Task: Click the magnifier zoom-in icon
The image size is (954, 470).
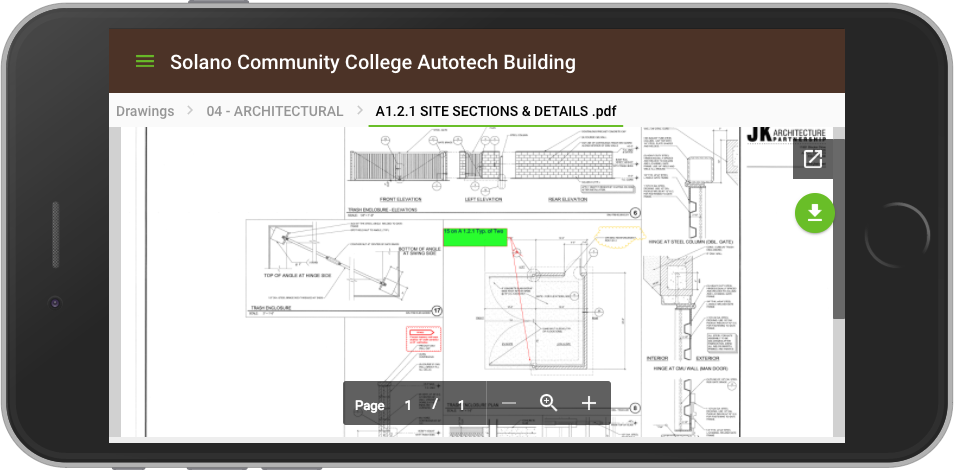Action: point(548,402)
